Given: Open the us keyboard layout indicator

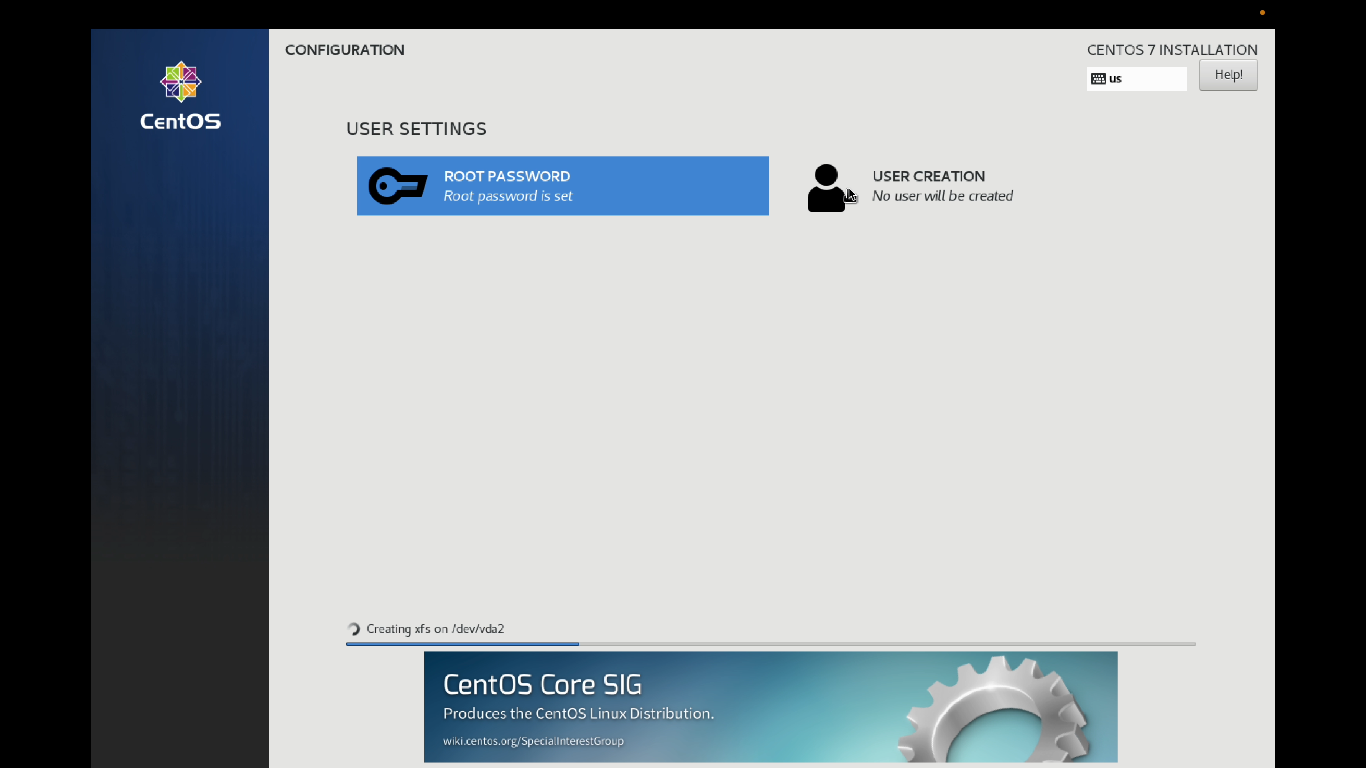Looking at the screenshot, I should [x=1136, y=79].
